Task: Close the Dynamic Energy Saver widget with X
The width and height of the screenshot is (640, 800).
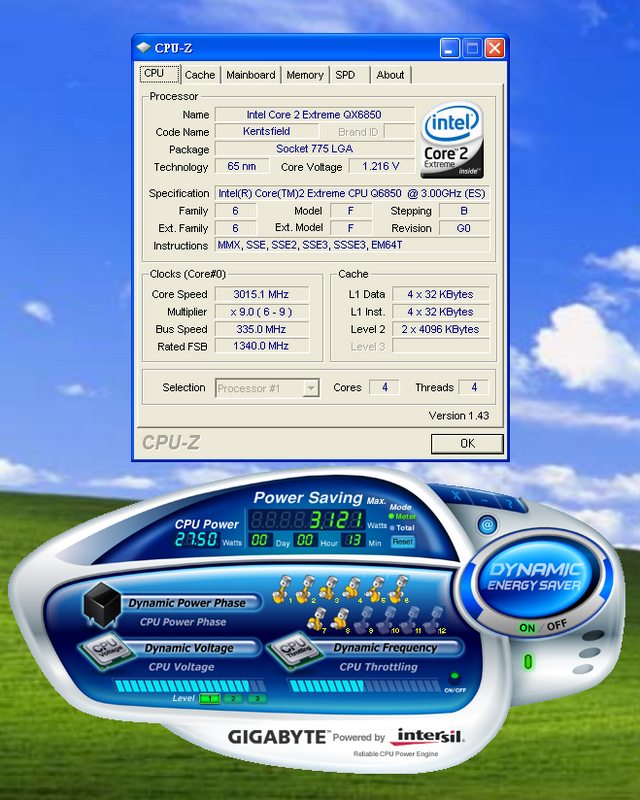Action: (457, 495)
